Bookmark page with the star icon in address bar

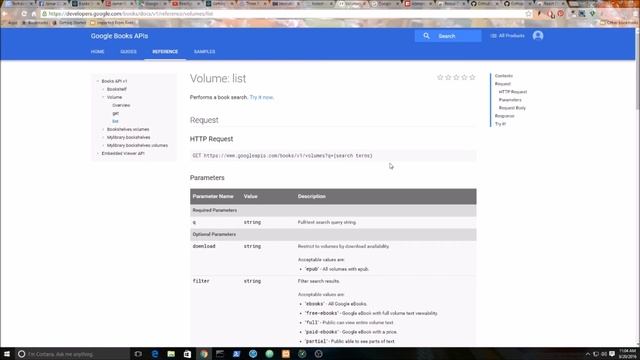pos(529,14)
